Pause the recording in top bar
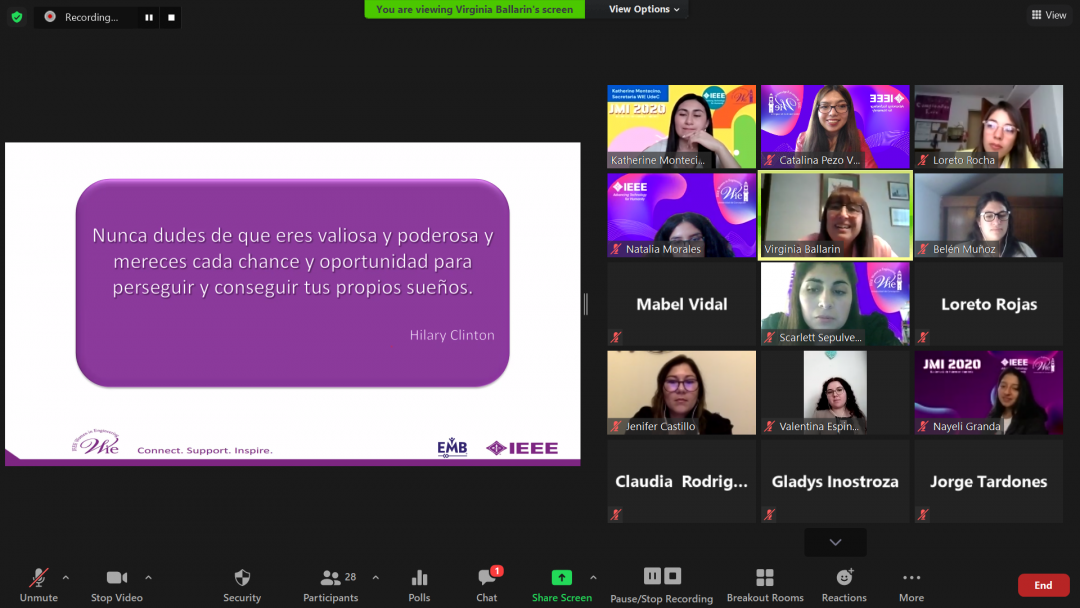This screenshot has width=1080, height=608. [149, 17]
